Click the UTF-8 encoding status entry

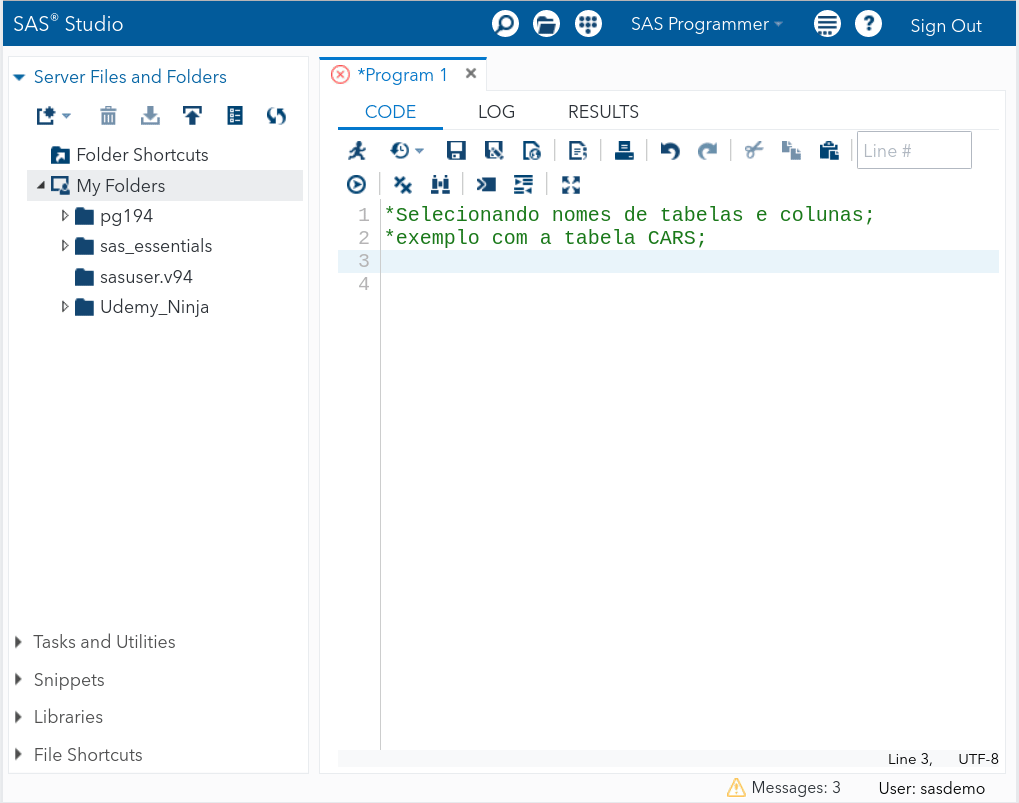978,759
